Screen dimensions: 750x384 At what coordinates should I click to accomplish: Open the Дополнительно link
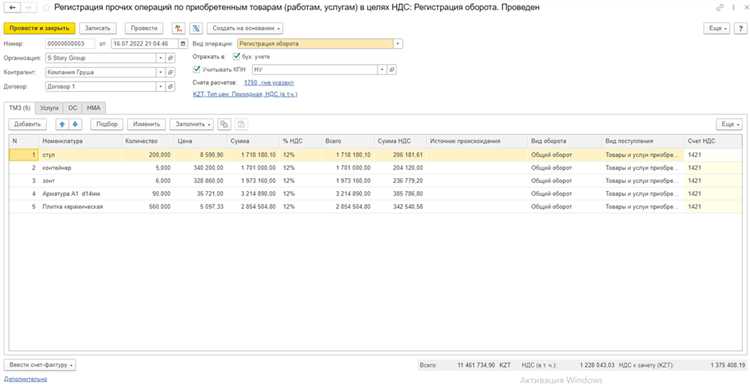tap(25, 379)
